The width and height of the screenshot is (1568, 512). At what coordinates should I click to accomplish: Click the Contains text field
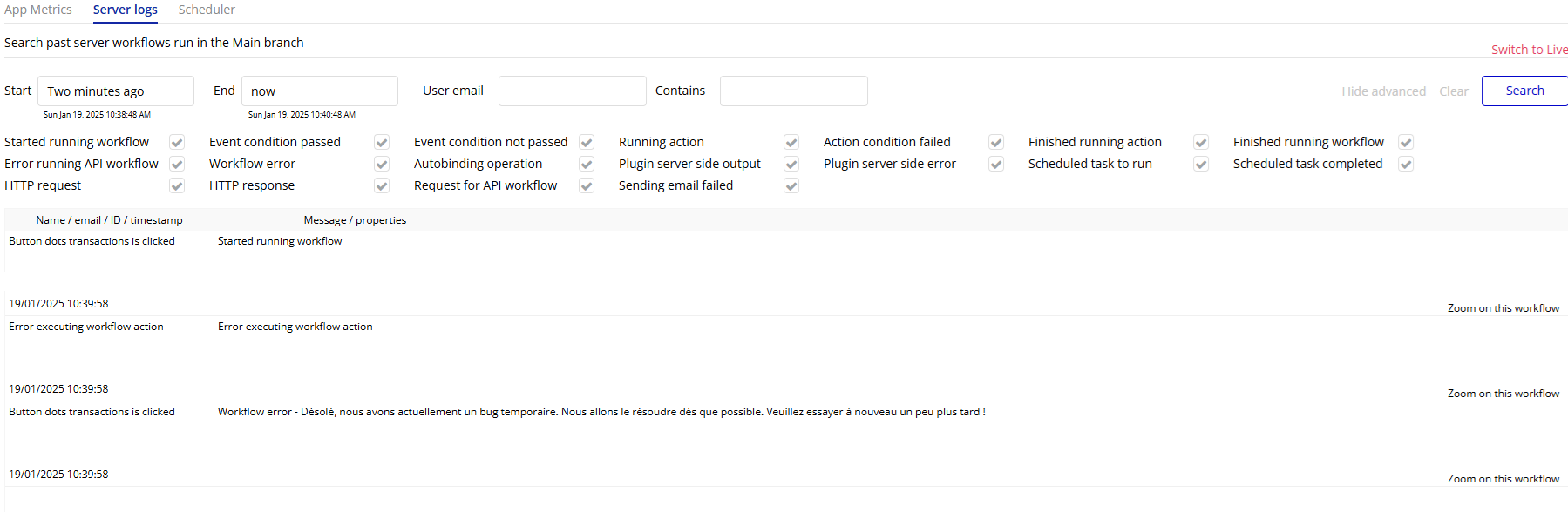pos(793,91)
